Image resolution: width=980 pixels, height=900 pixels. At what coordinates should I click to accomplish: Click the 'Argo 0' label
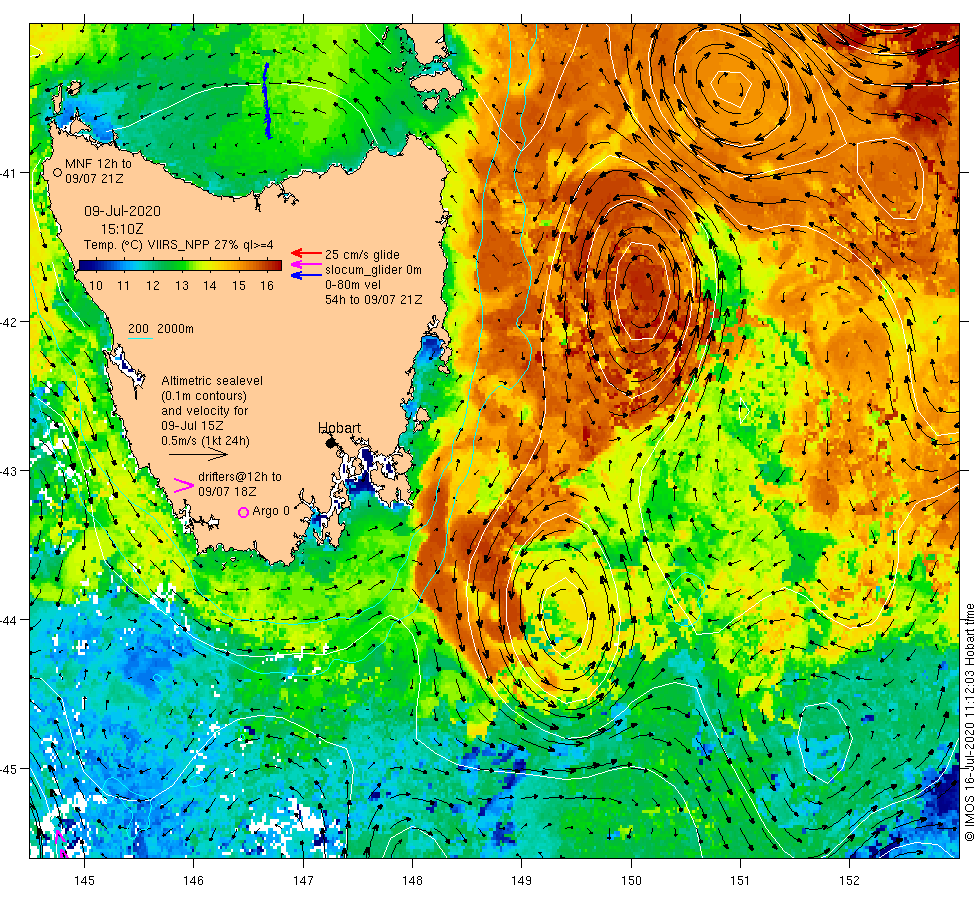[271, 511]
